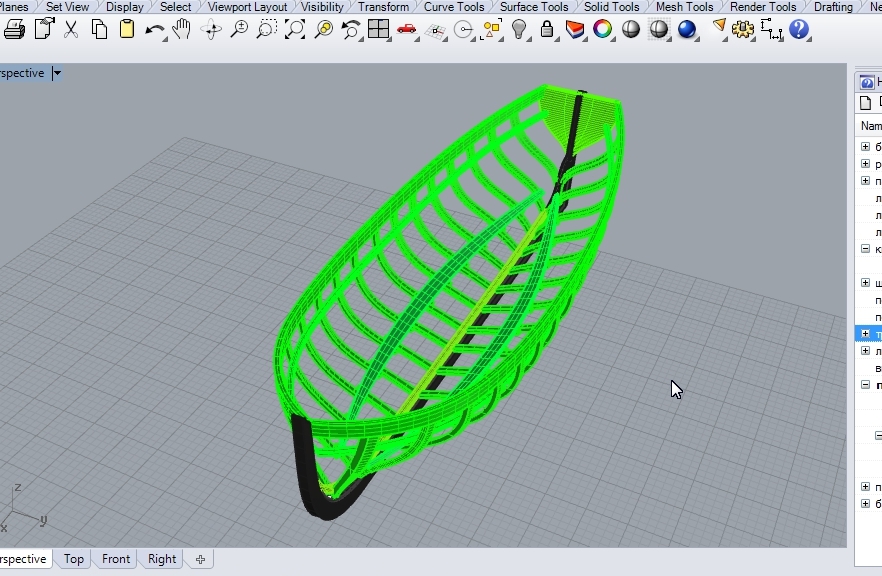This screenshot has width=882, height=576.
Task: Click the light bulb Hide objects icon
Action: pyautogui.click(x=519, y=29)
